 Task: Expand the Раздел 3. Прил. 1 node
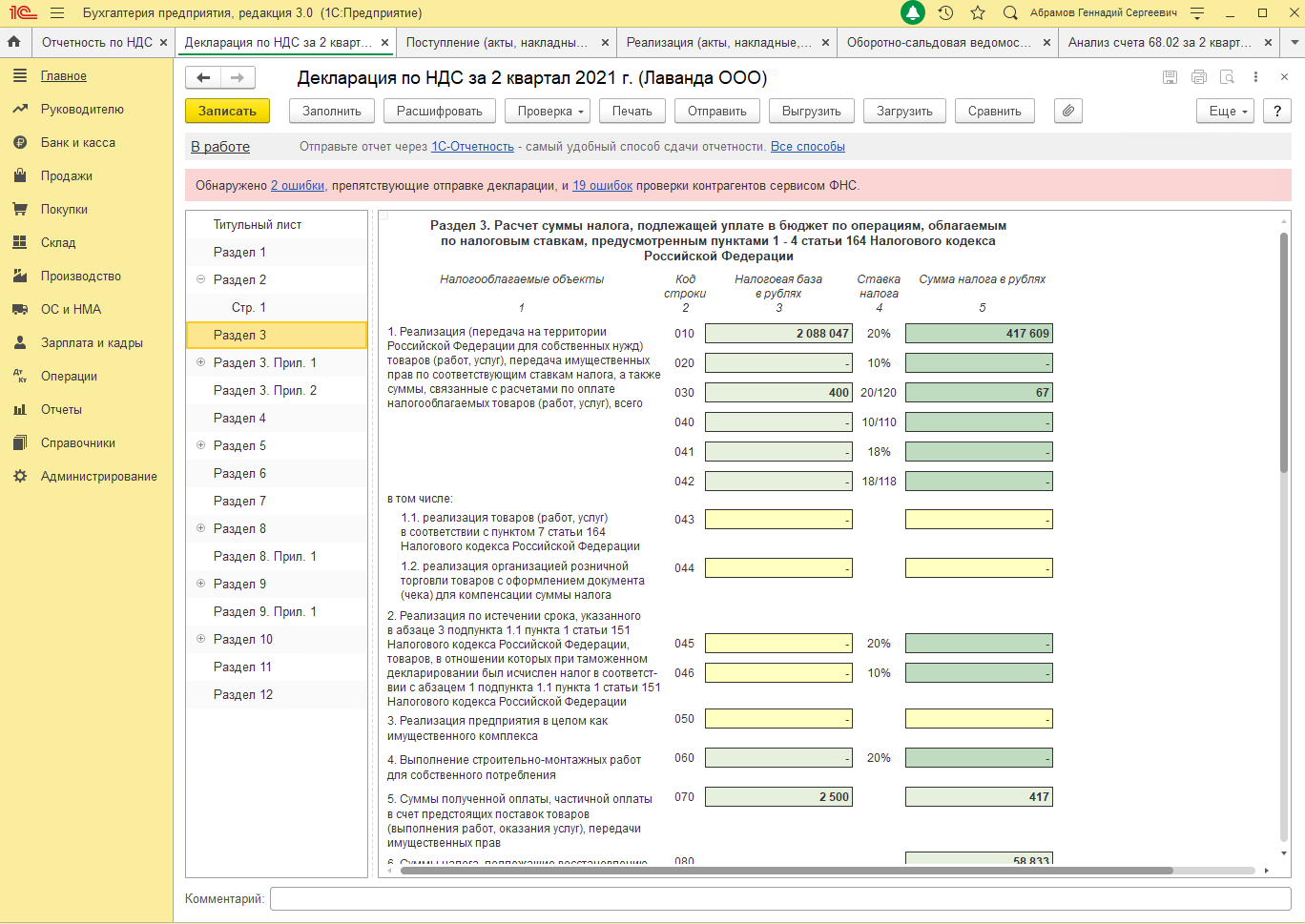(200, 362)
